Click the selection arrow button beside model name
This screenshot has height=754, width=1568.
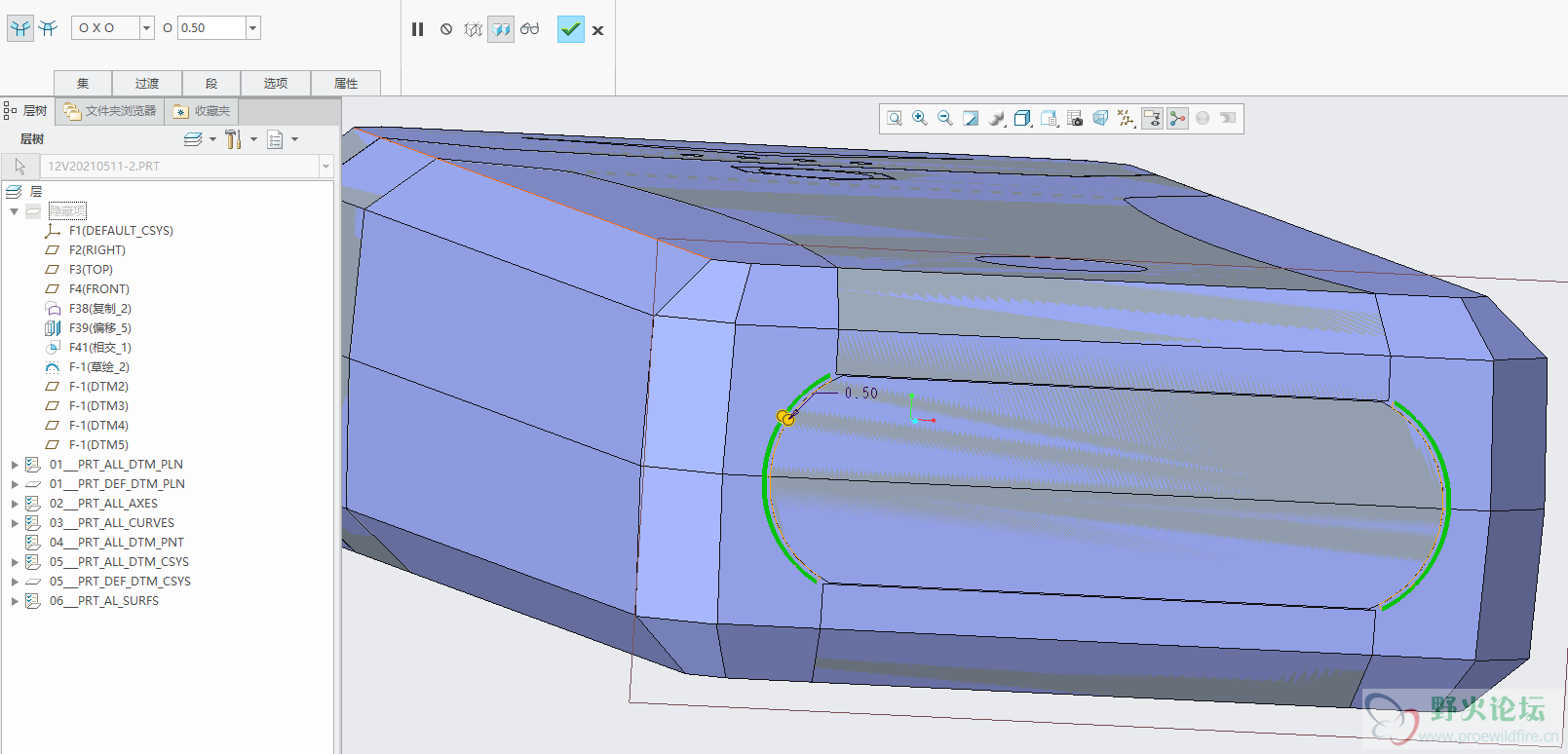pyautogui.click(x=20, y=167)
